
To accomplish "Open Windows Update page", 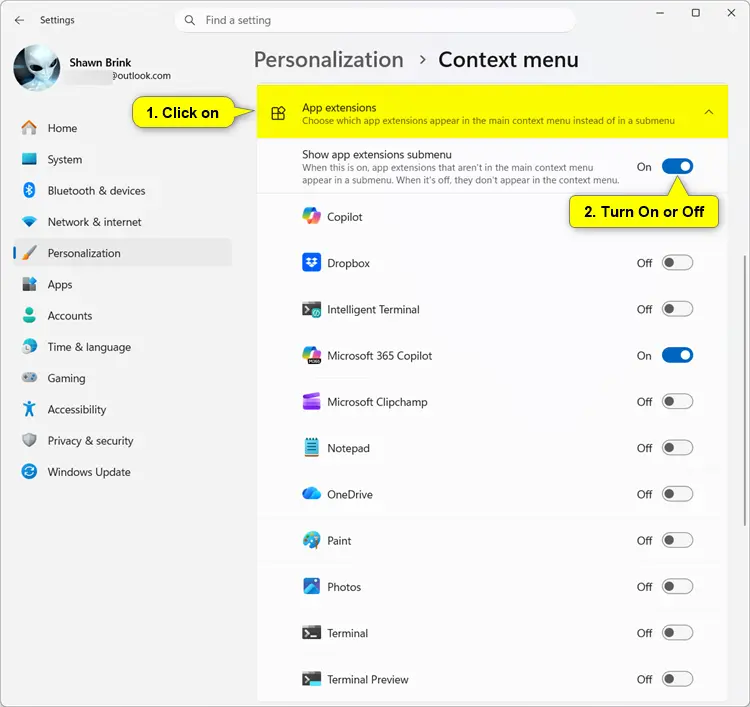I will 122,472.
